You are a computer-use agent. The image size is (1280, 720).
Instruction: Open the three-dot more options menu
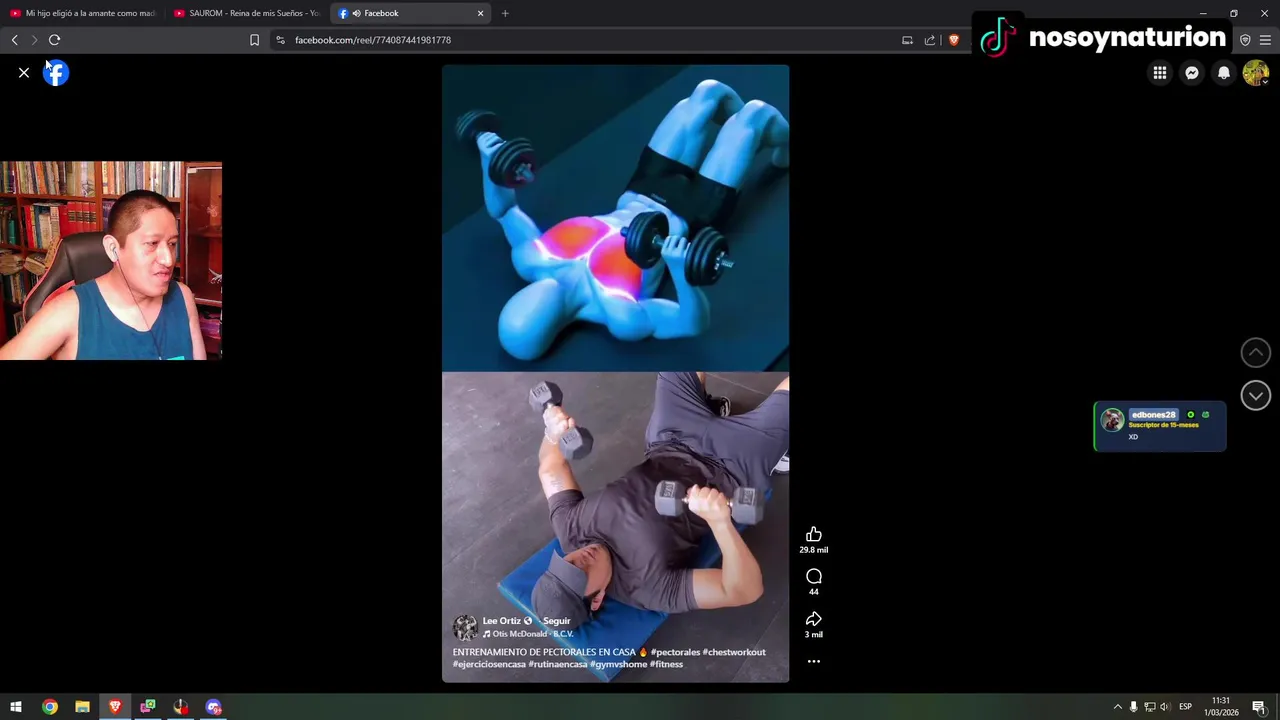[x=814, y=661]
